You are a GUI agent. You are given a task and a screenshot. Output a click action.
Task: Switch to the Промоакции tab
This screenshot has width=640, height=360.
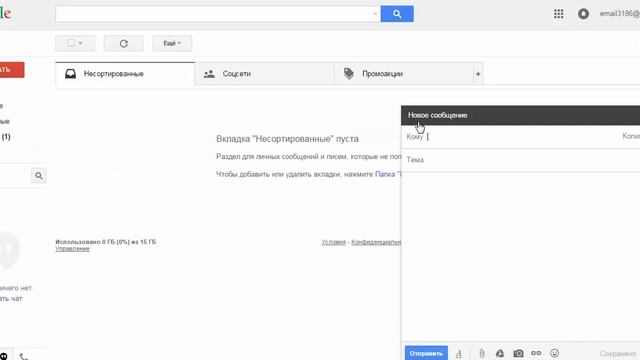click(x=403, y=74)
